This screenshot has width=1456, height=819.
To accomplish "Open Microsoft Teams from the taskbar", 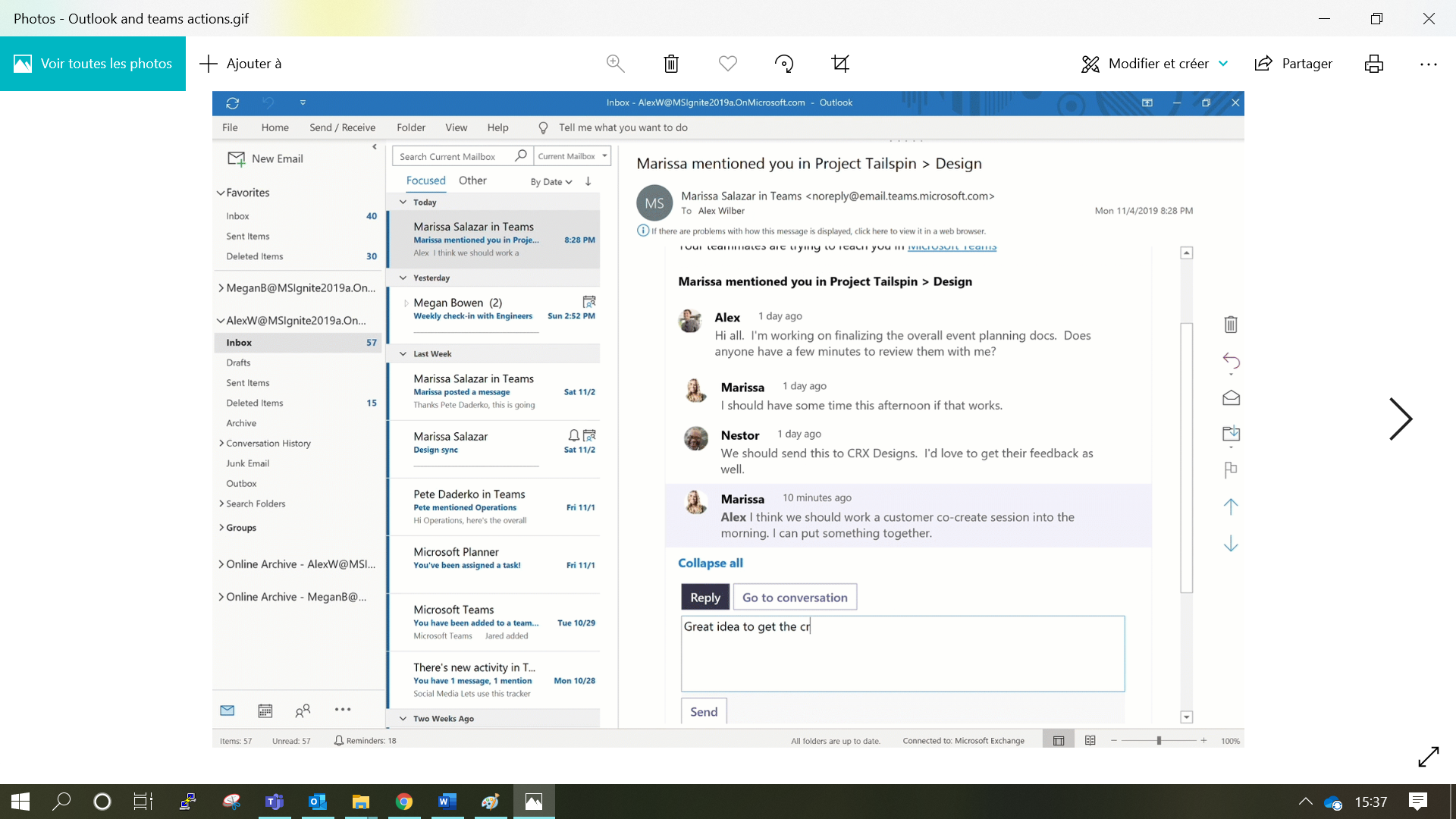I will click(x=275, y=802).
